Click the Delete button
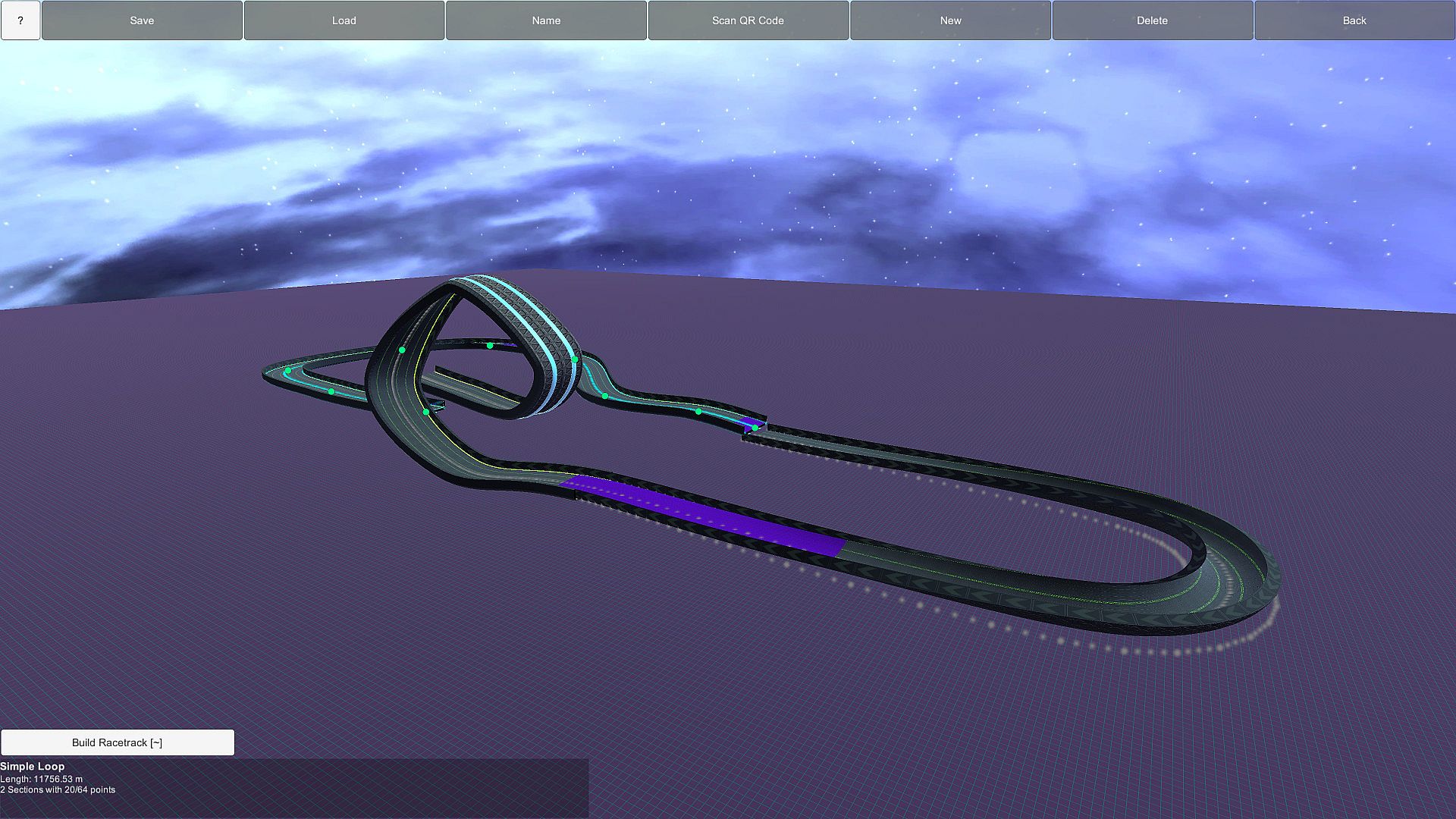Viewport: 1456px width, 819px height. (1152, 20)
